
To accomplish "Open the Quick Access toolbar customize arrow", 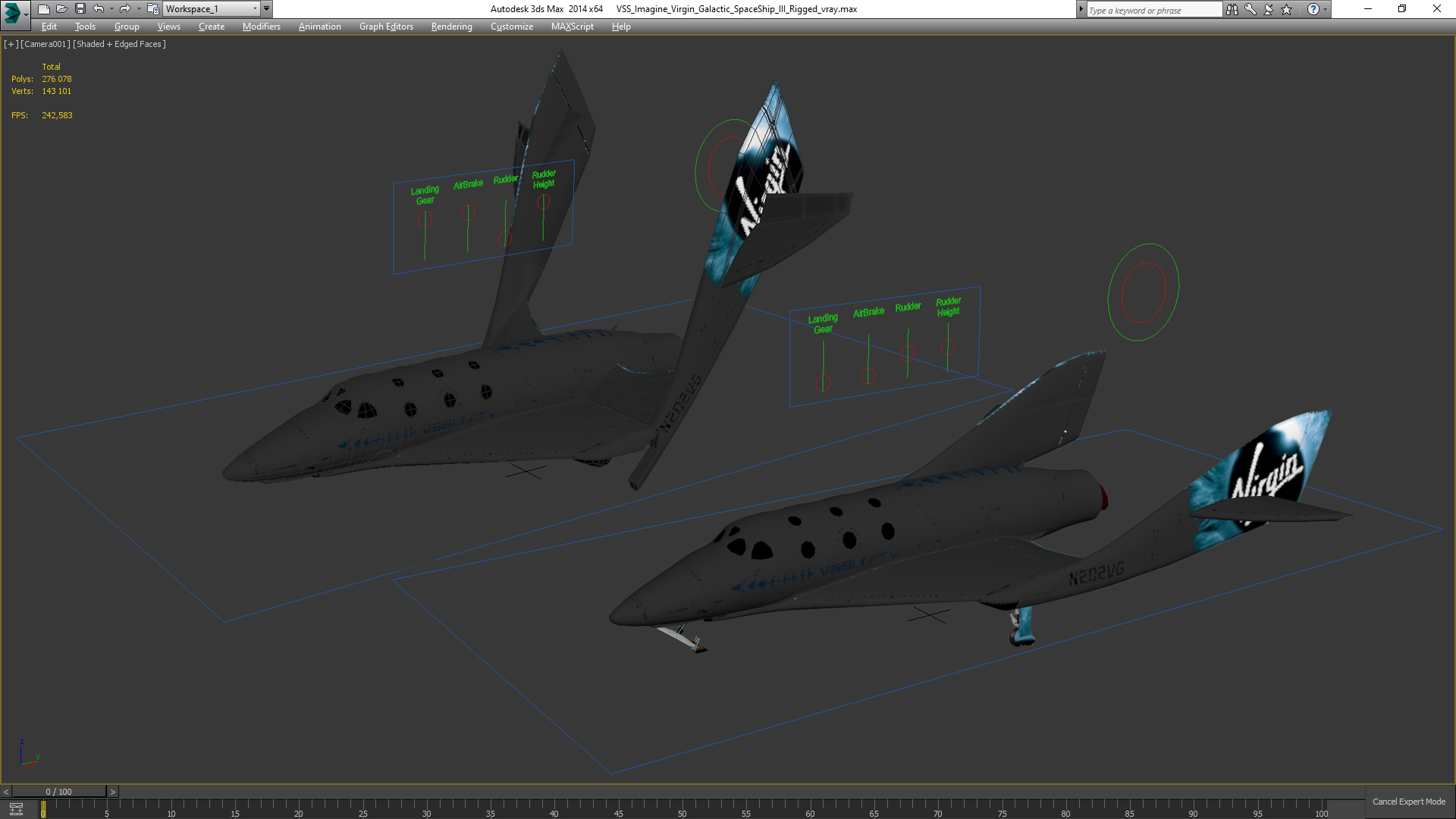I will (266, 9).
